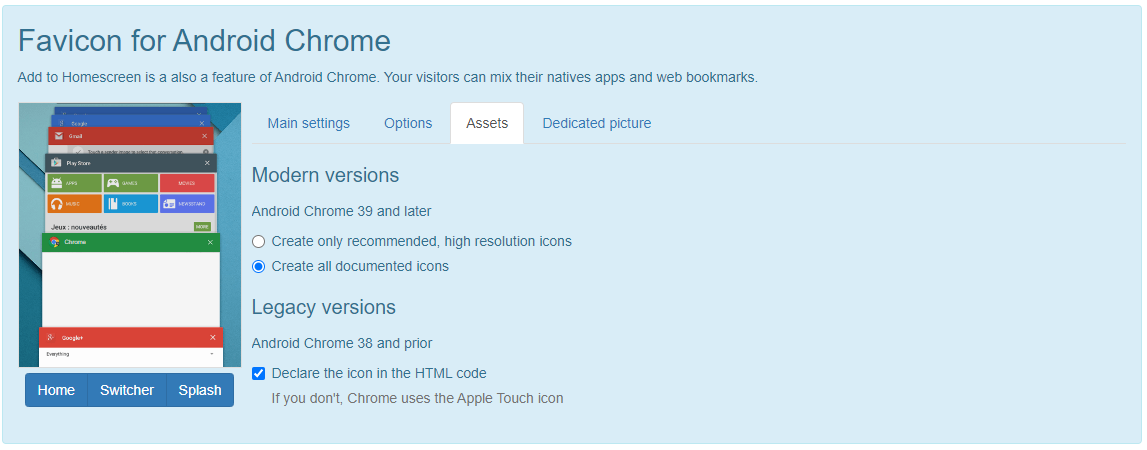This screenshot has width=1147, height=450.
Task: Click the blue Books tile in the preview
Action: tap(131, 203)
